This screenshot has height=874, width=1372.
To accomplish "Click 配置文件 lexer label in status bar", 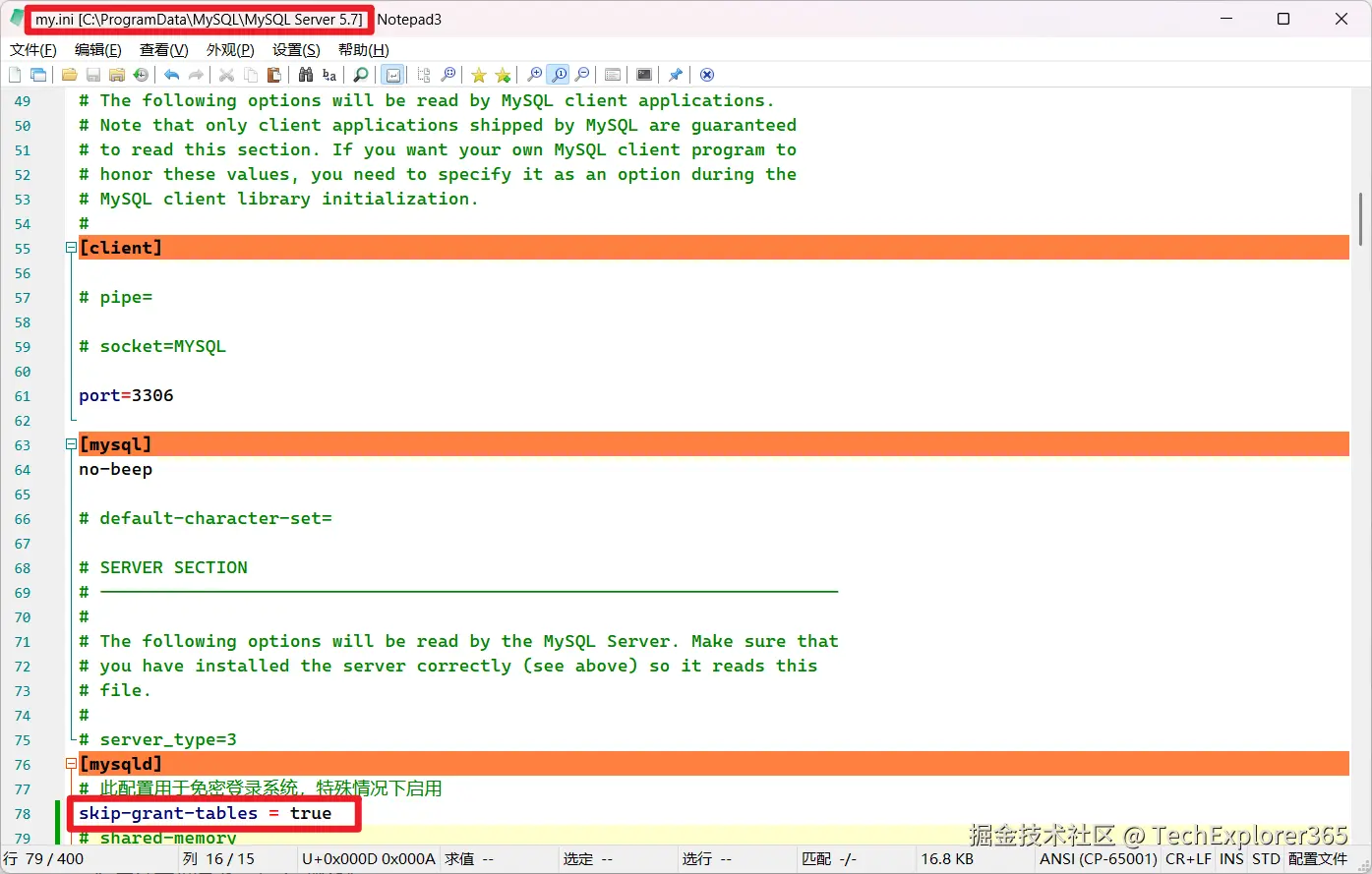I will click(1318, 859).
